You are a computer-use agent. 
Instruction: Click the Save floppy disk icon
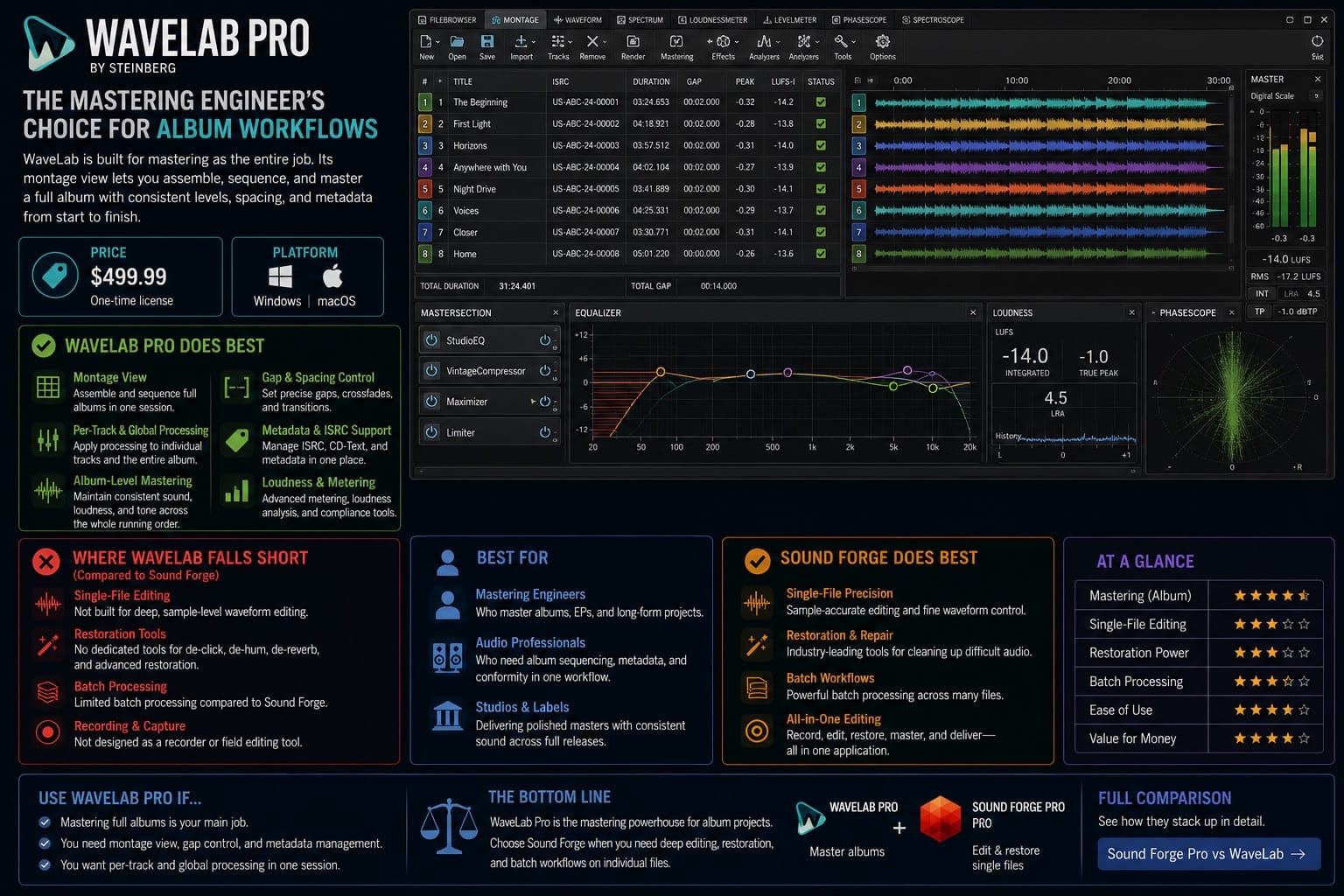tap(487, 41)
